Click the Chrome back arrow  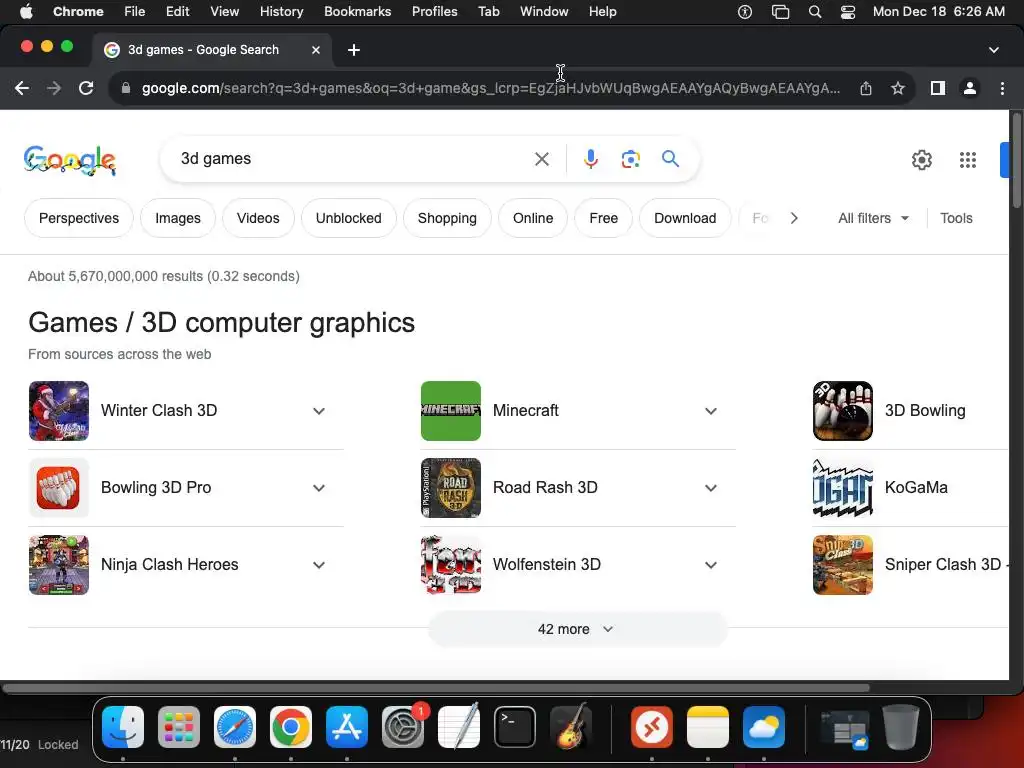pos(22,88)
